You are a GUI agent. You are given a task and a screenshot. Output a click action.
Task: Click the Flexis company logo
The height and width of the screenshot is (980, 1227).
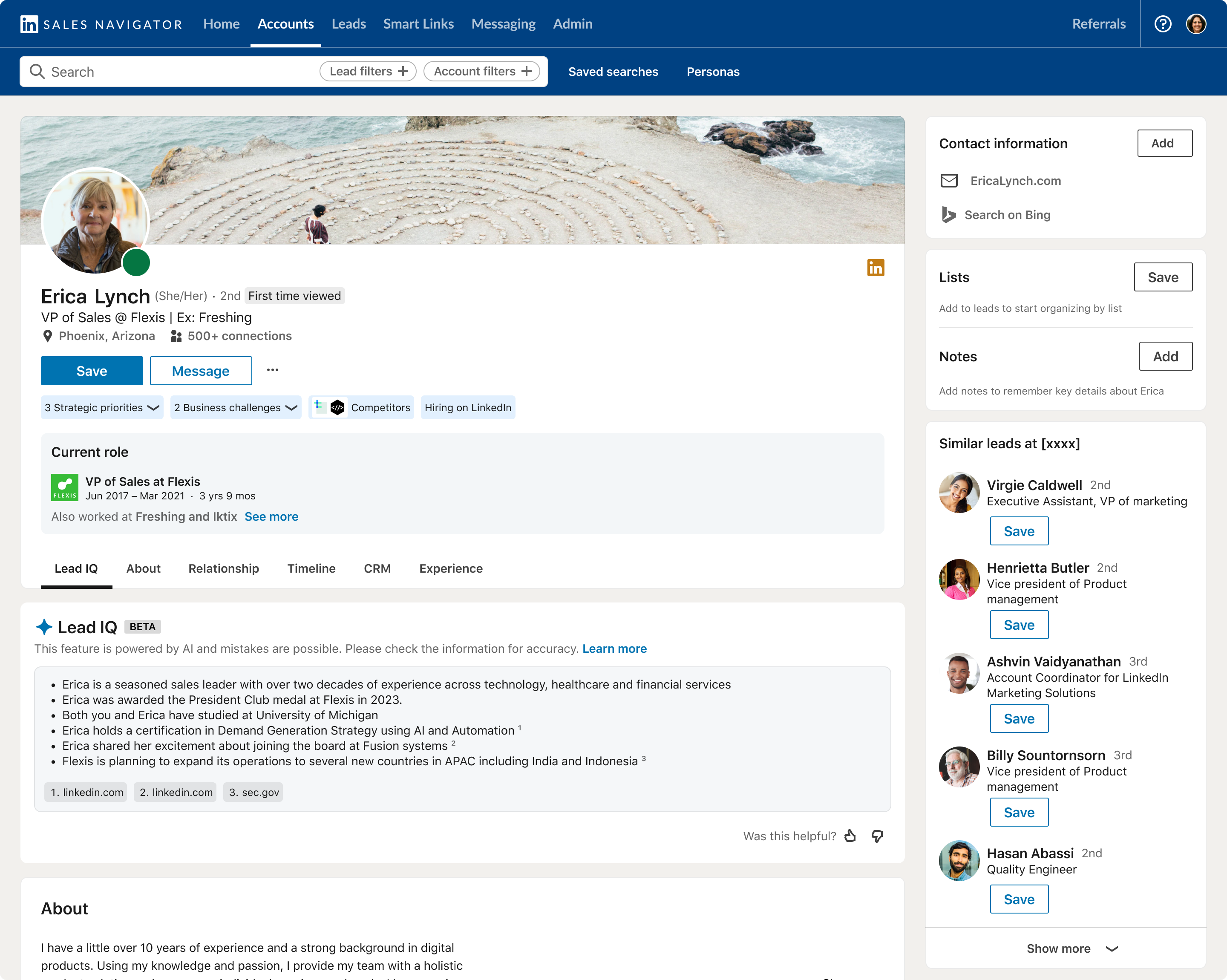click(65, 488)
